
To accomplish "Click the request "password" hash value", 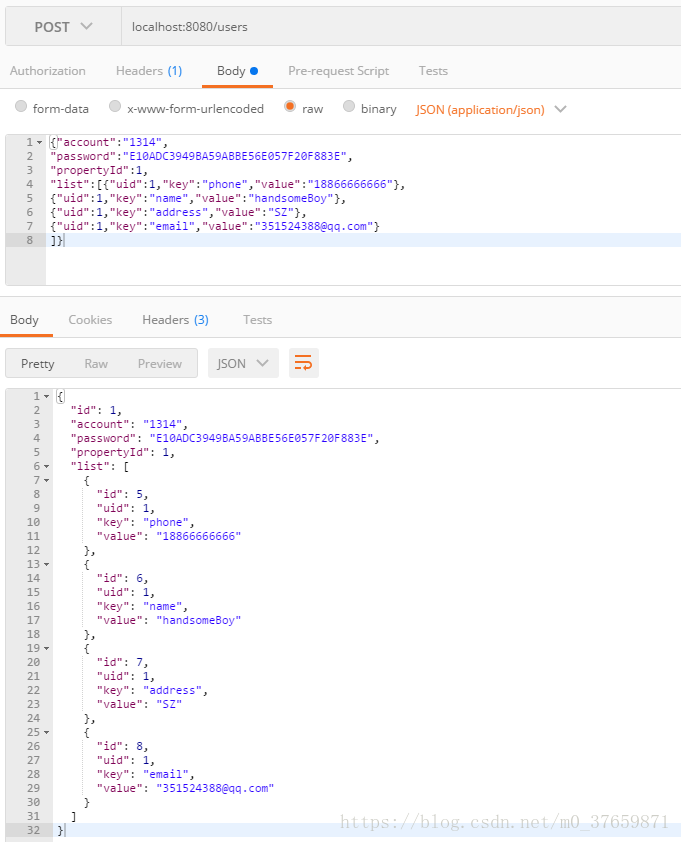I will [x=235, y=156].
